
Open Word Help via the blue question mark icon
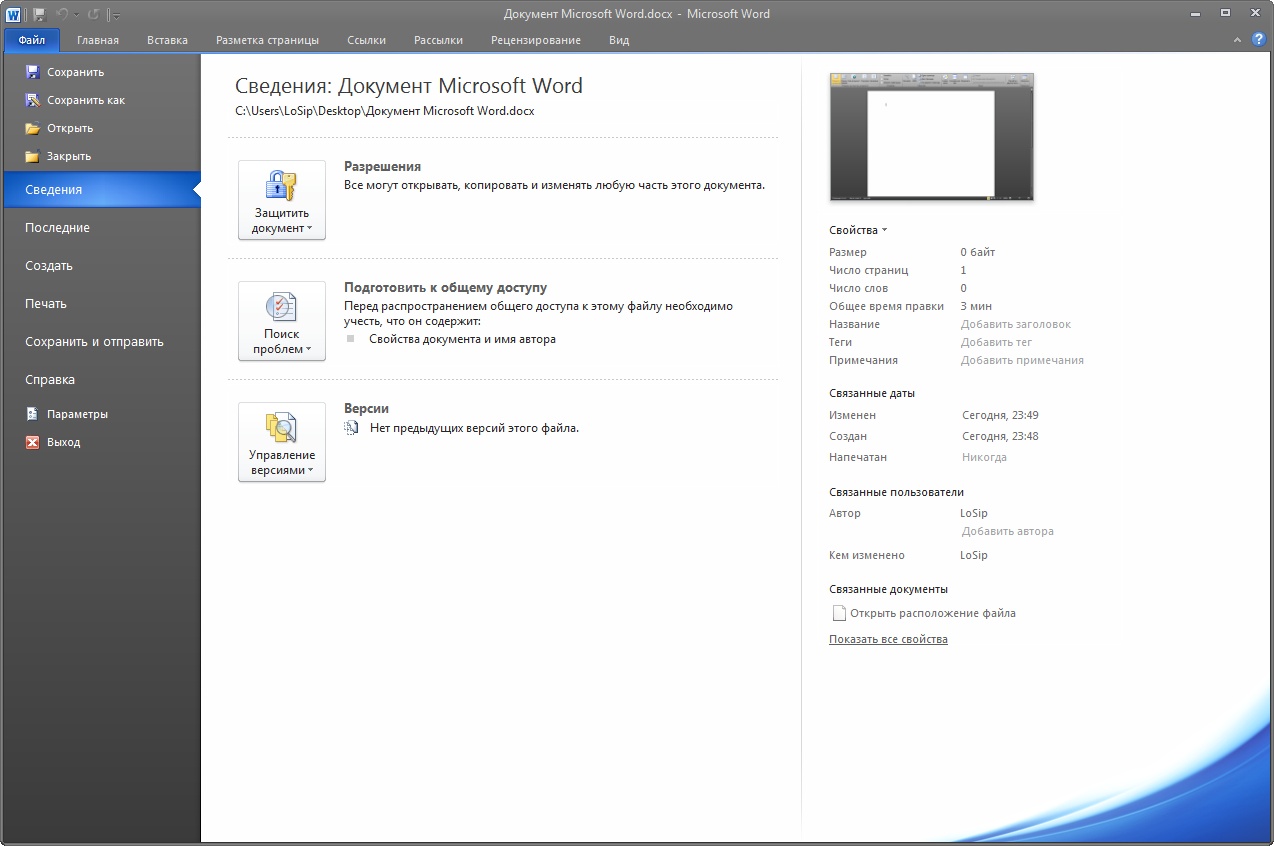point(1259,39)
